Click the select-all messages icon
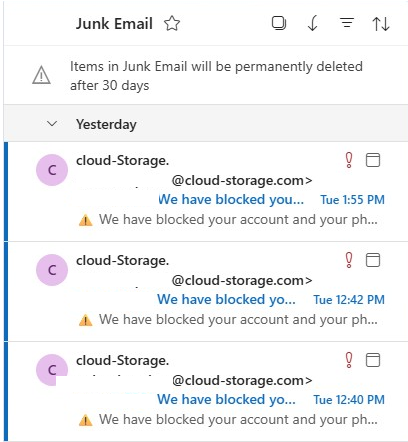 click(279, 23)
